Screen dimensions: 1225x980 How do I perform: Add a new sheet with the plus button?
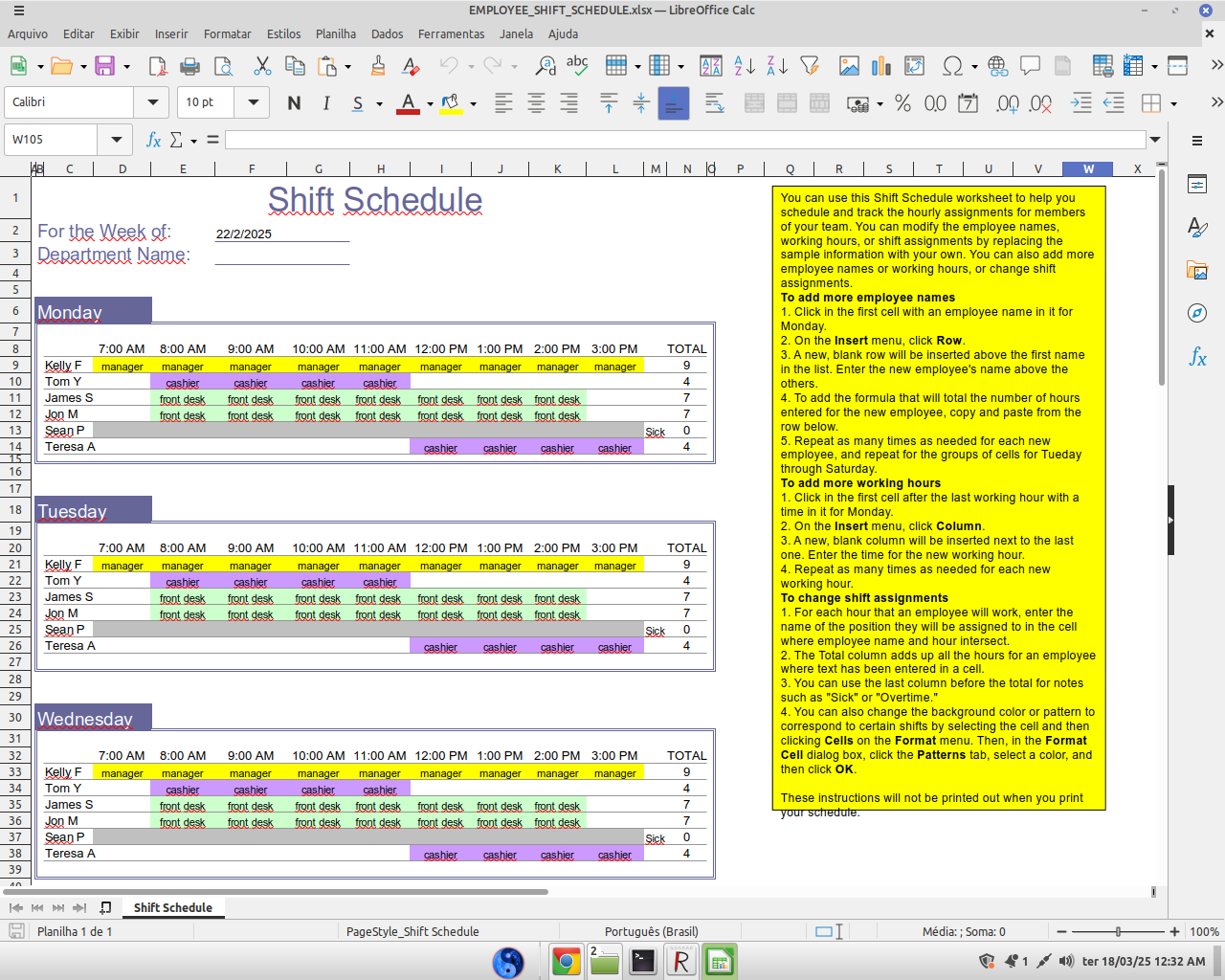(x=106, y=907)
